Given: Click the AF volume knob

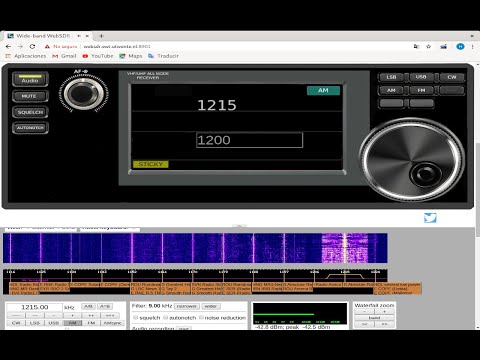Looking at the screenshot, I should 83,93.
